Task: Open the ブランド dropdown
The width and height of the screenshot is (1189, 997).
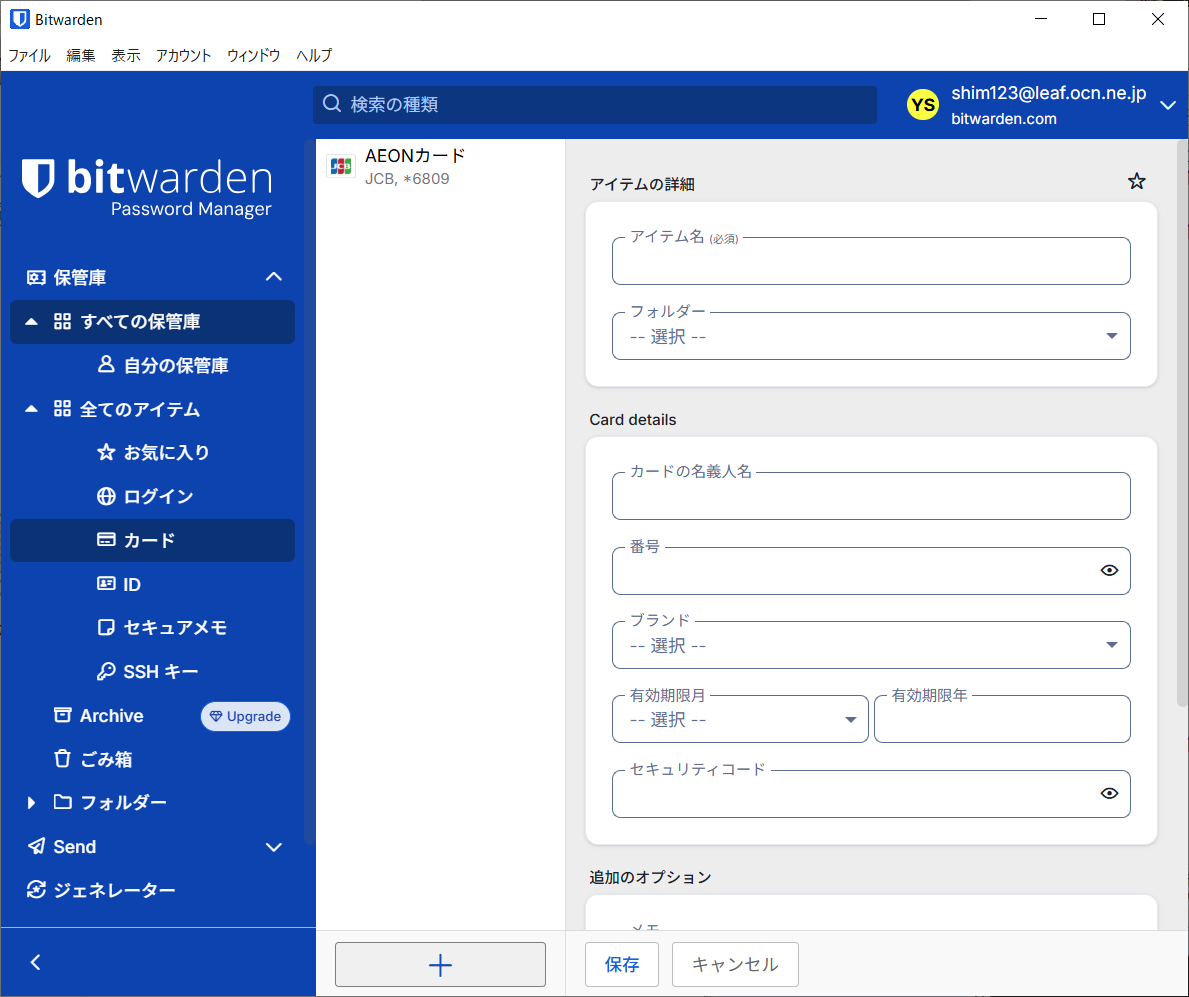Action: 870,646
